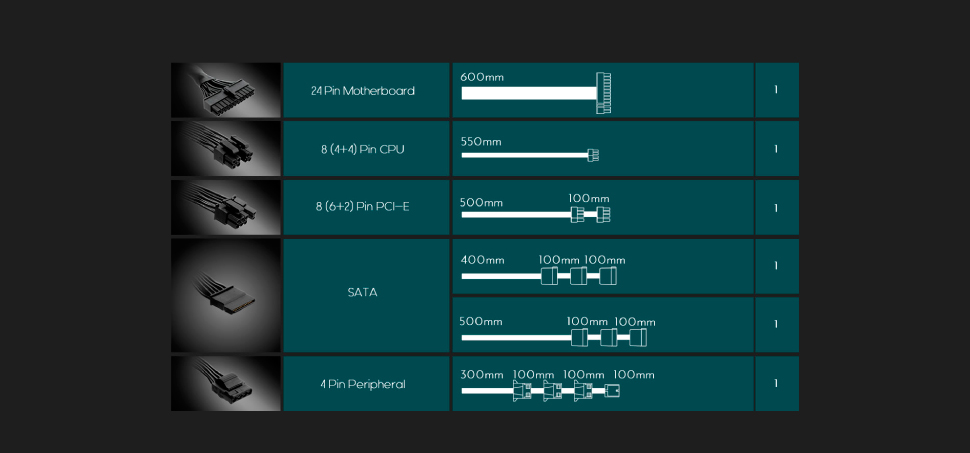Click the last SATA connector on 500mm cable
The height and width of the screenshot is (453, 970).
638,337
